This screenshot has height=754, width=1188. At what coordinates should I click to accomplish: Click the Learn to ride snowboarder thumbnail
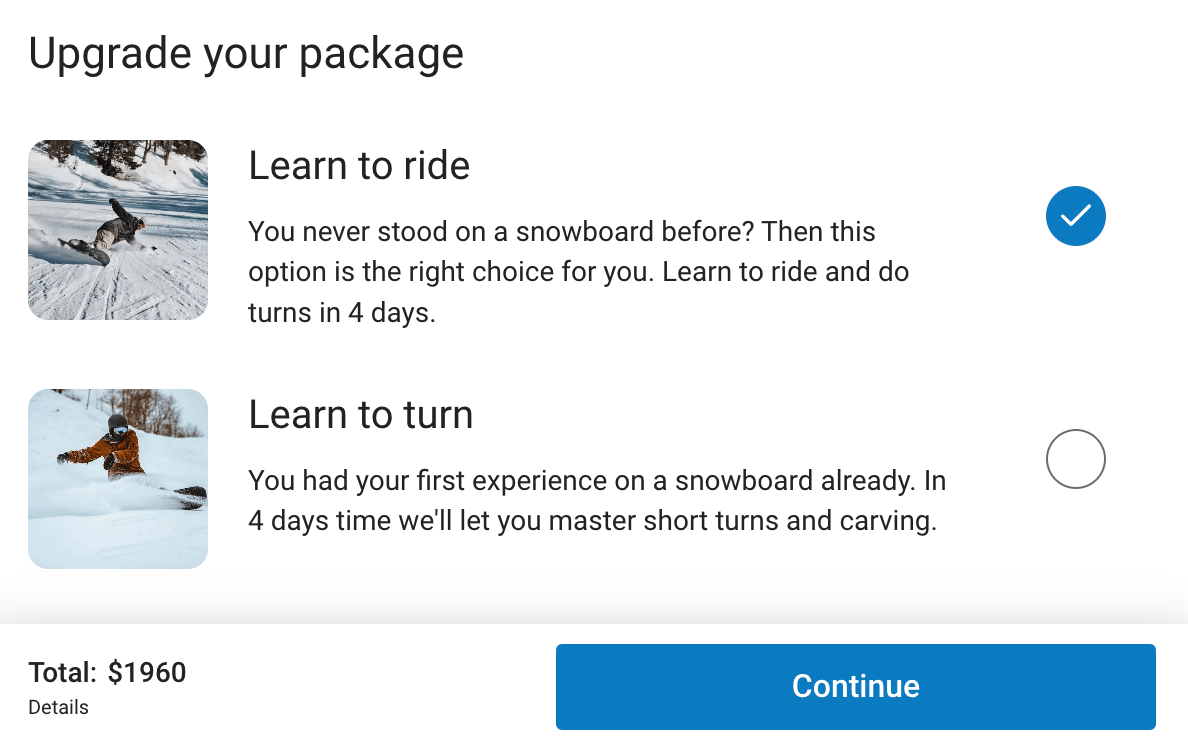coord(118,230)
